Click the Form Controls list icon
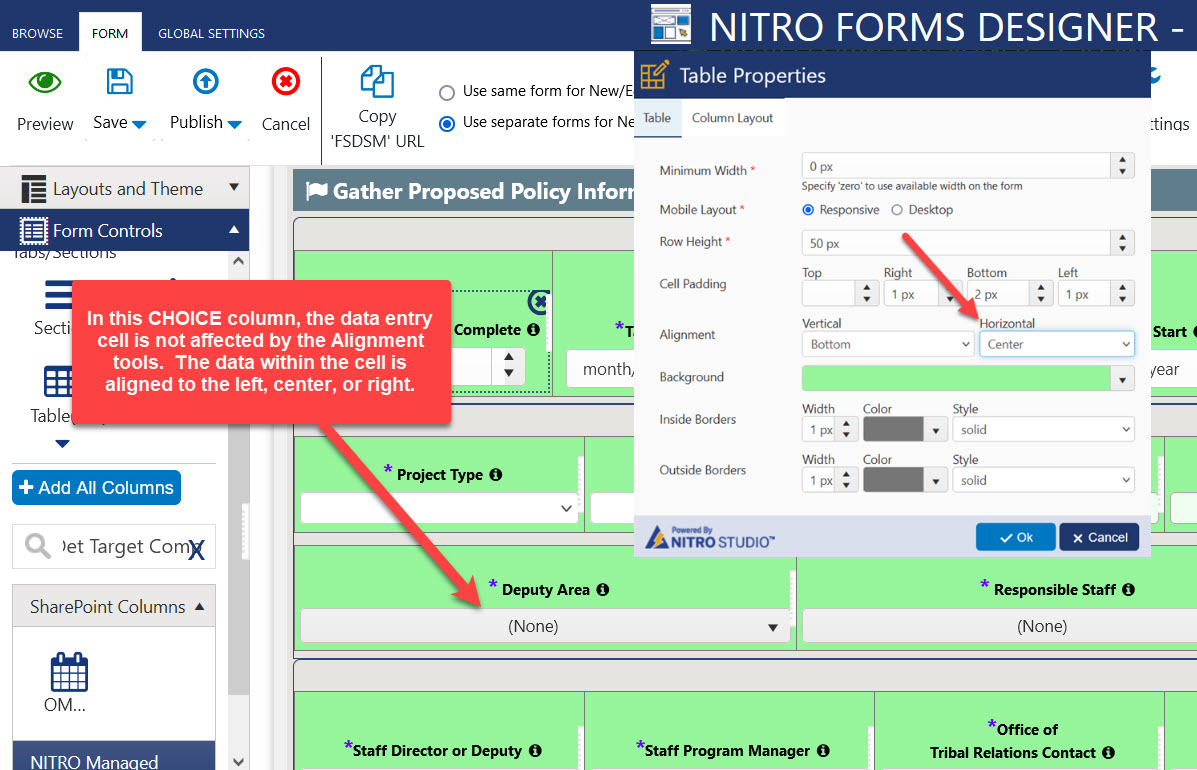The image size is (1197, 770). (x=34, y=230)
